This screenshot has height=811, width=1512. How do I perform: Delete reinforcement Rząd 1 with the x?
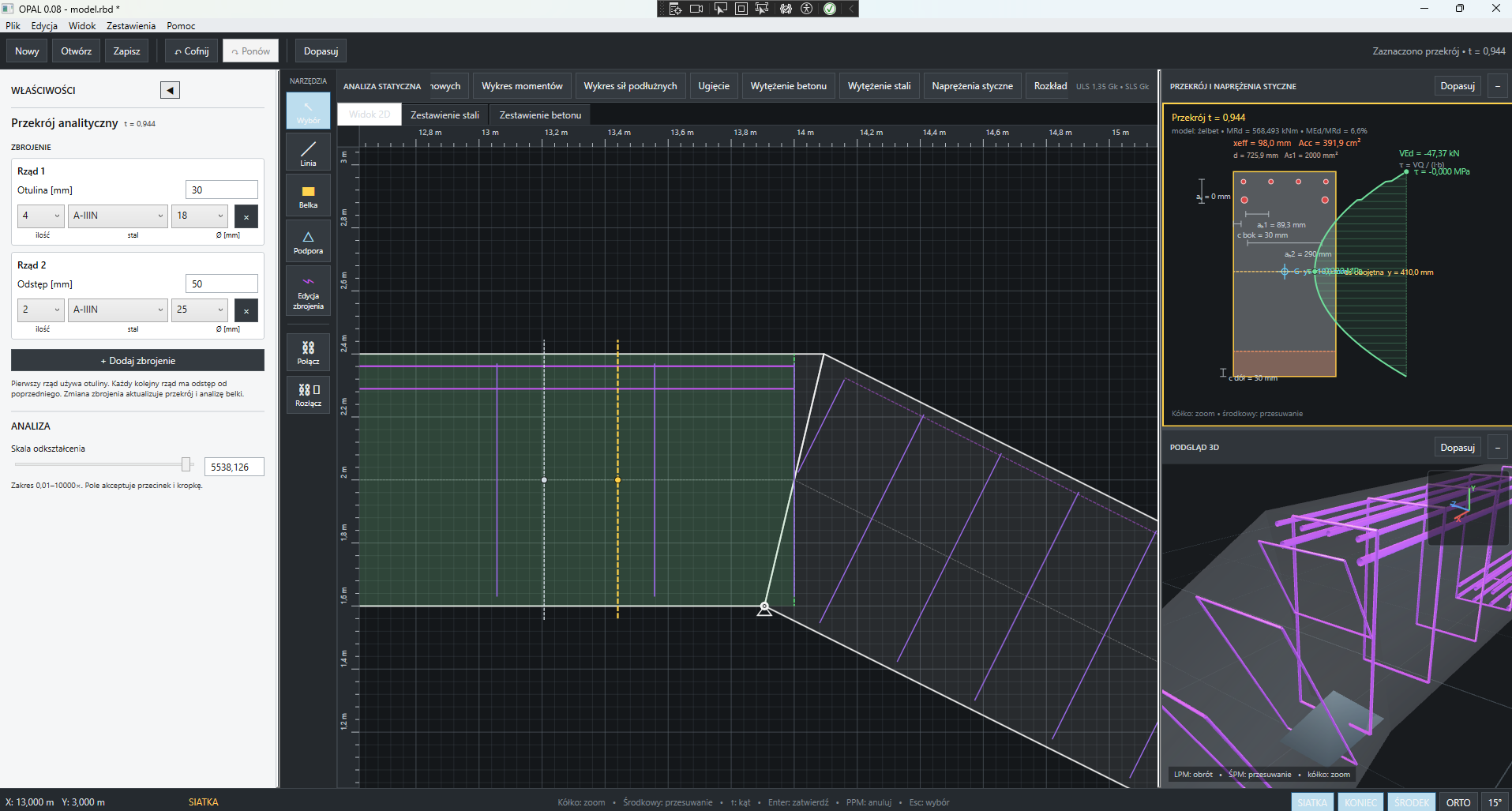coord(246,216)
